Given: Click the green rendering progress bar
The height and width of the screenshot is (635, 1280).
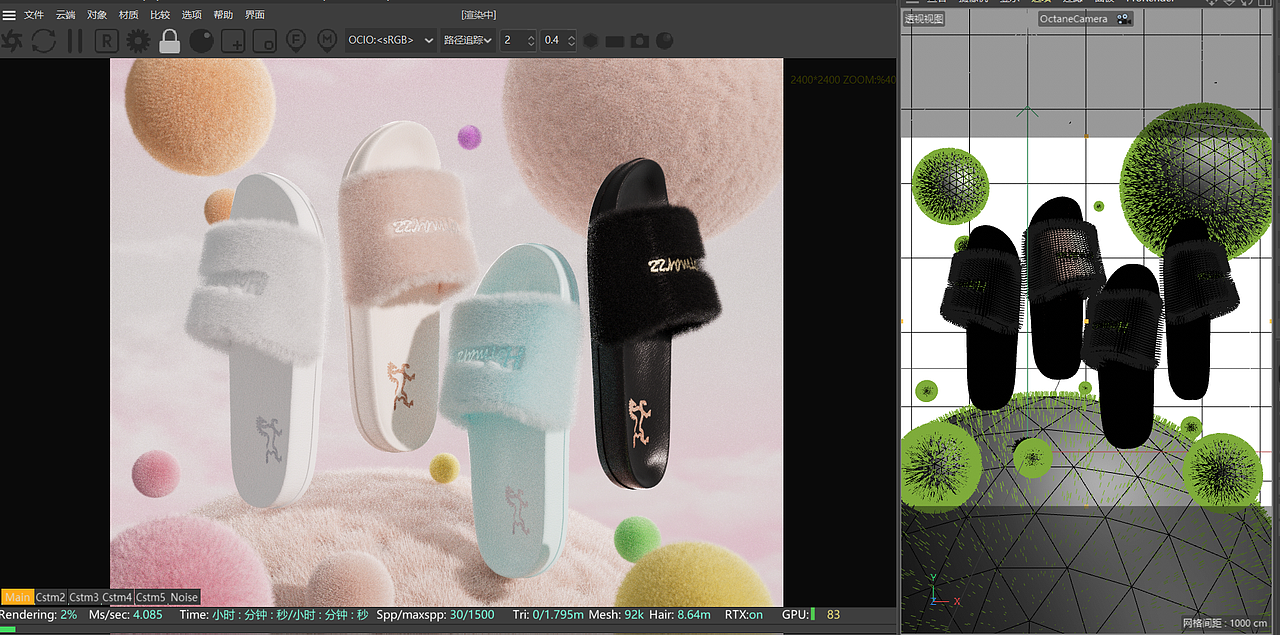Looking at the screenshot, I should click(9, 628).
